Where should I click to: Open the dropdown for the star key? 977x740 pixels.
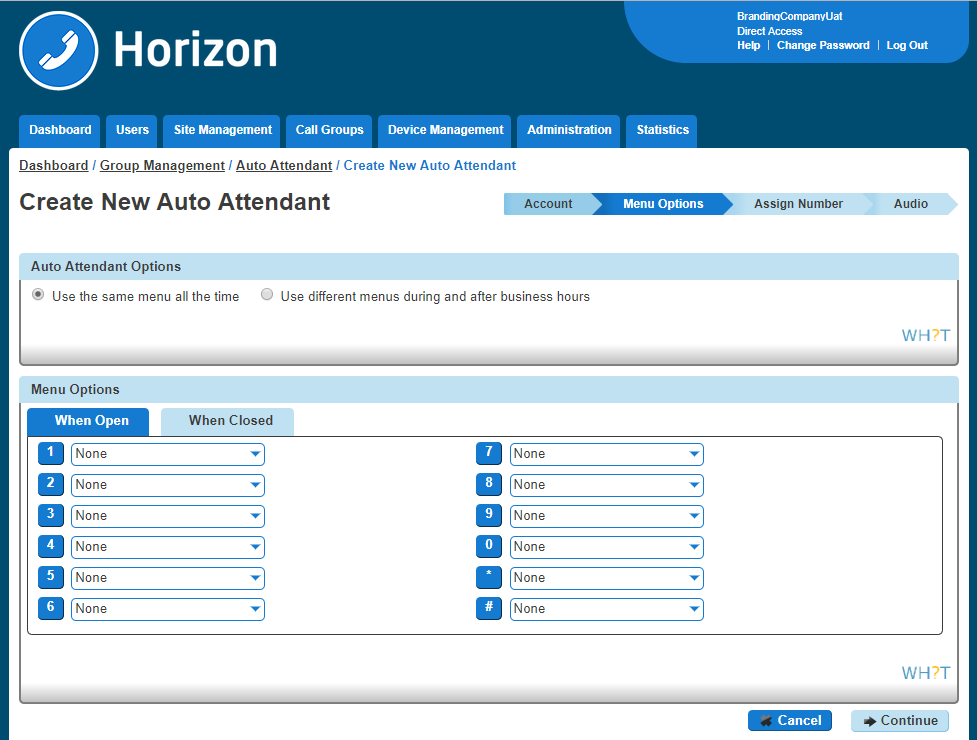(x=606, y=579)
